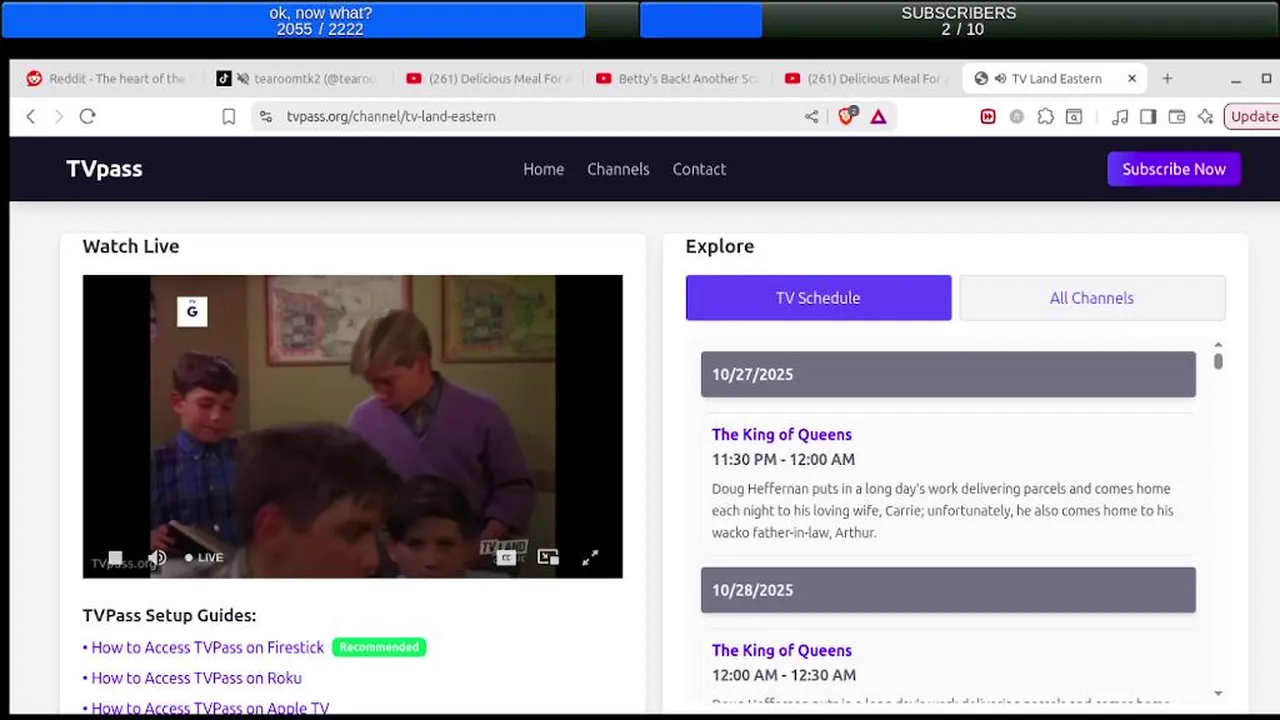The height and width of the screenshot is (720, 1280).
Task: Click the grey circular extension icon
Action: 1016,117
